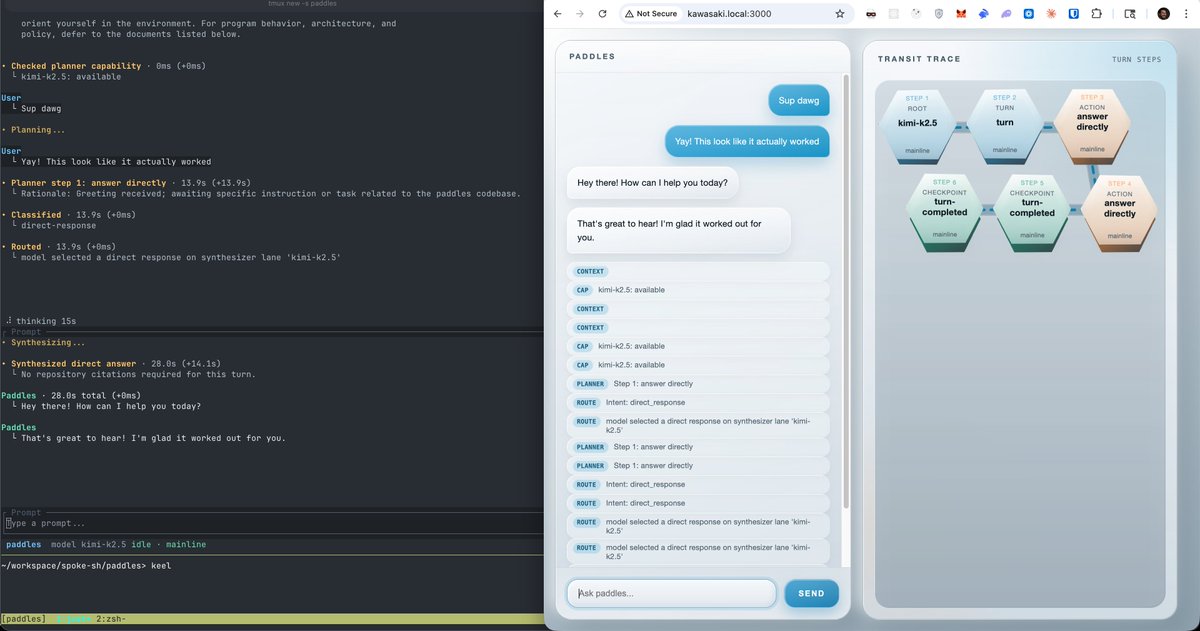Reload the kawasaki.local page

tap(602, 14)
